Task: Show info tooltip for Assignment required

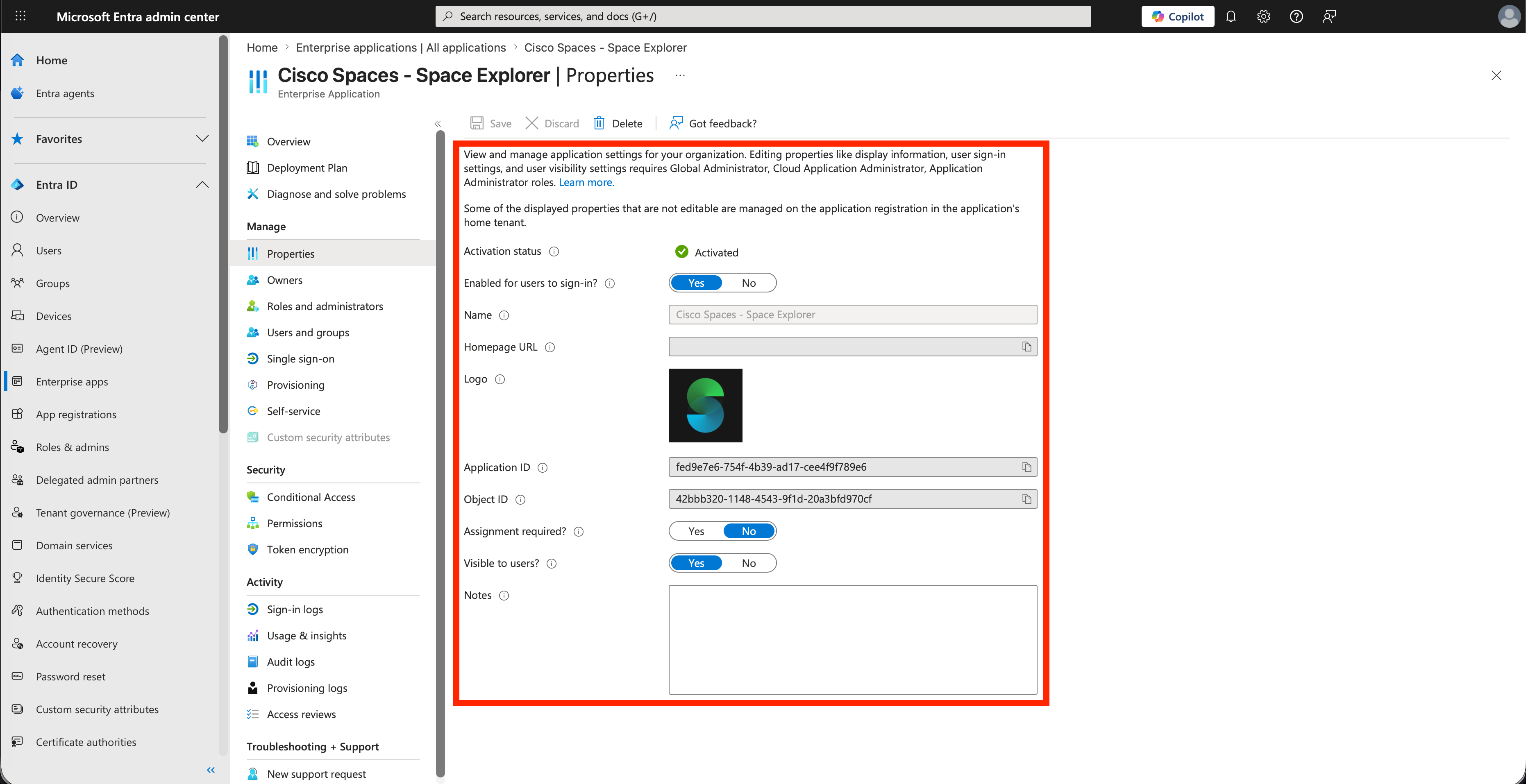Action: click(579, 532)
